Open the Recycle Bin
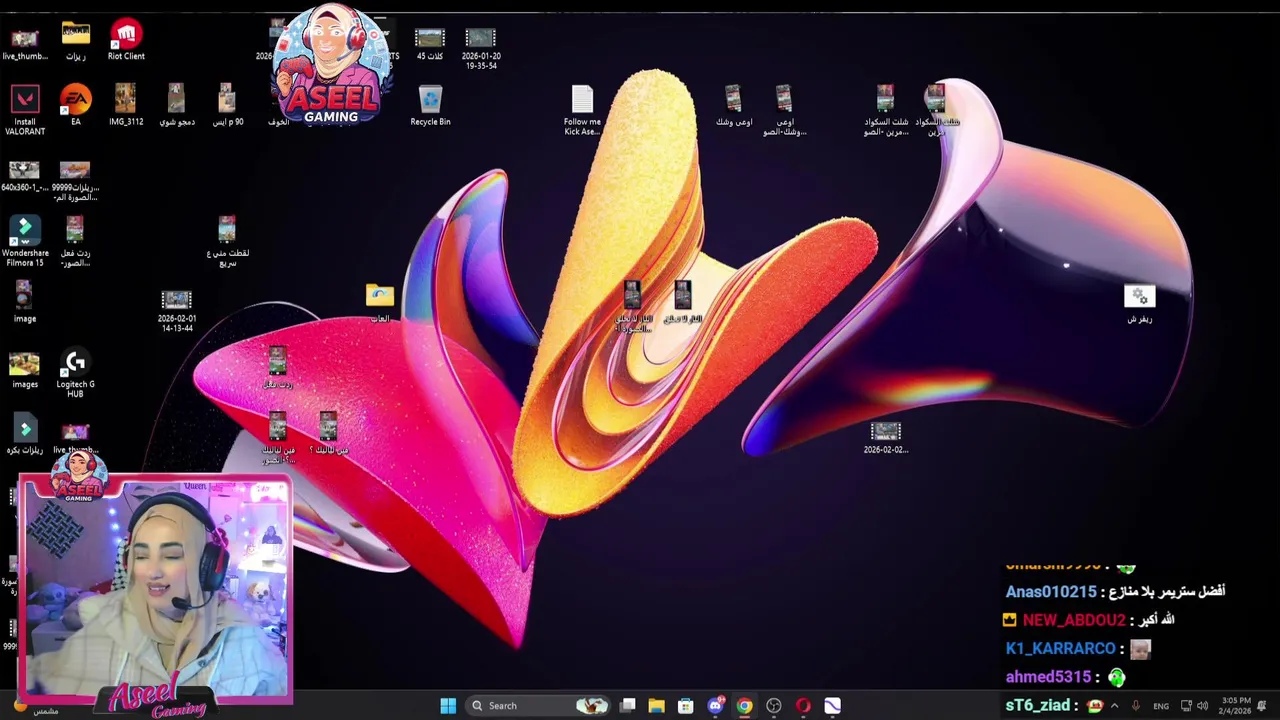The height and width of the screenshot is (720, 1280). coord(430,105)
